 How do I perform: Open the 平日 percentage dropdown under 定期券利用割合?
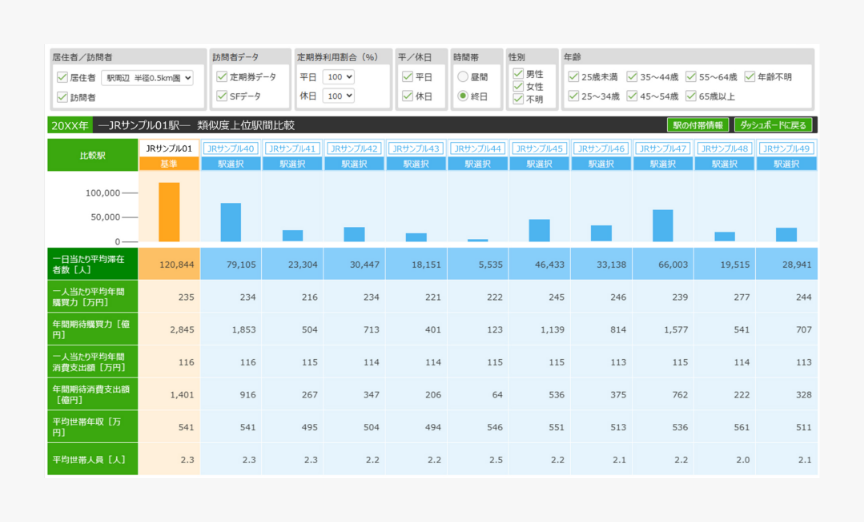pyautogui.click(x=339, y=77)
